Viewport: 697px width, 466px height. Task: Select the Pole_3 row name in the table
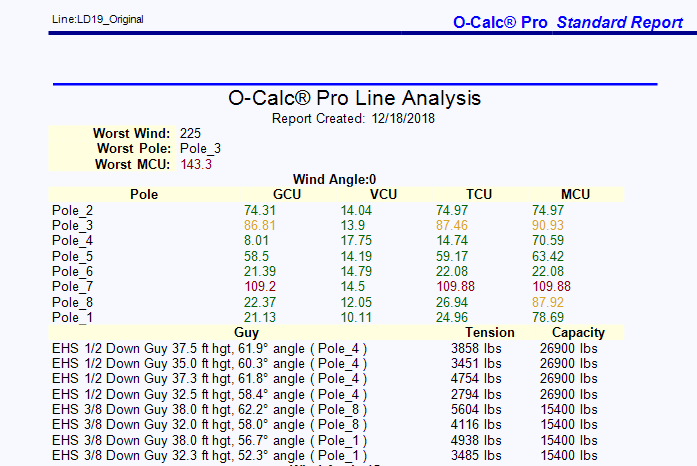[72, 226]
